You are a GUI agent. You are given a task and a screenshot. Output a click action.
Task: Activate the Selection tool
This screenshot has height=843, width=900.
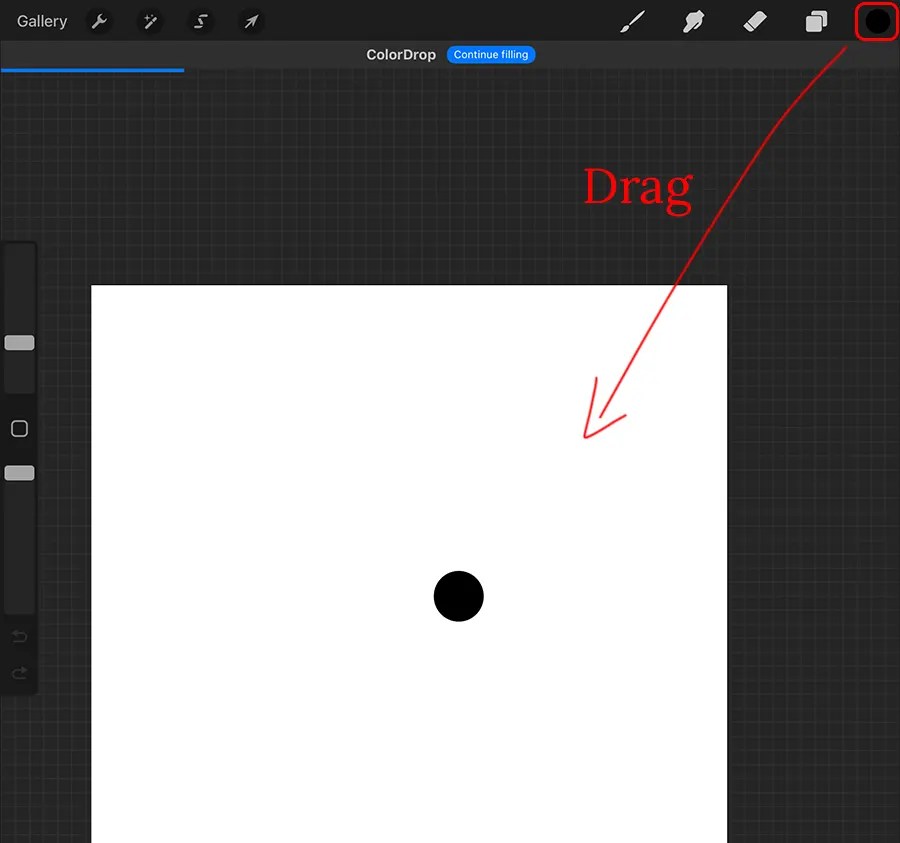(x=200, y=21)
